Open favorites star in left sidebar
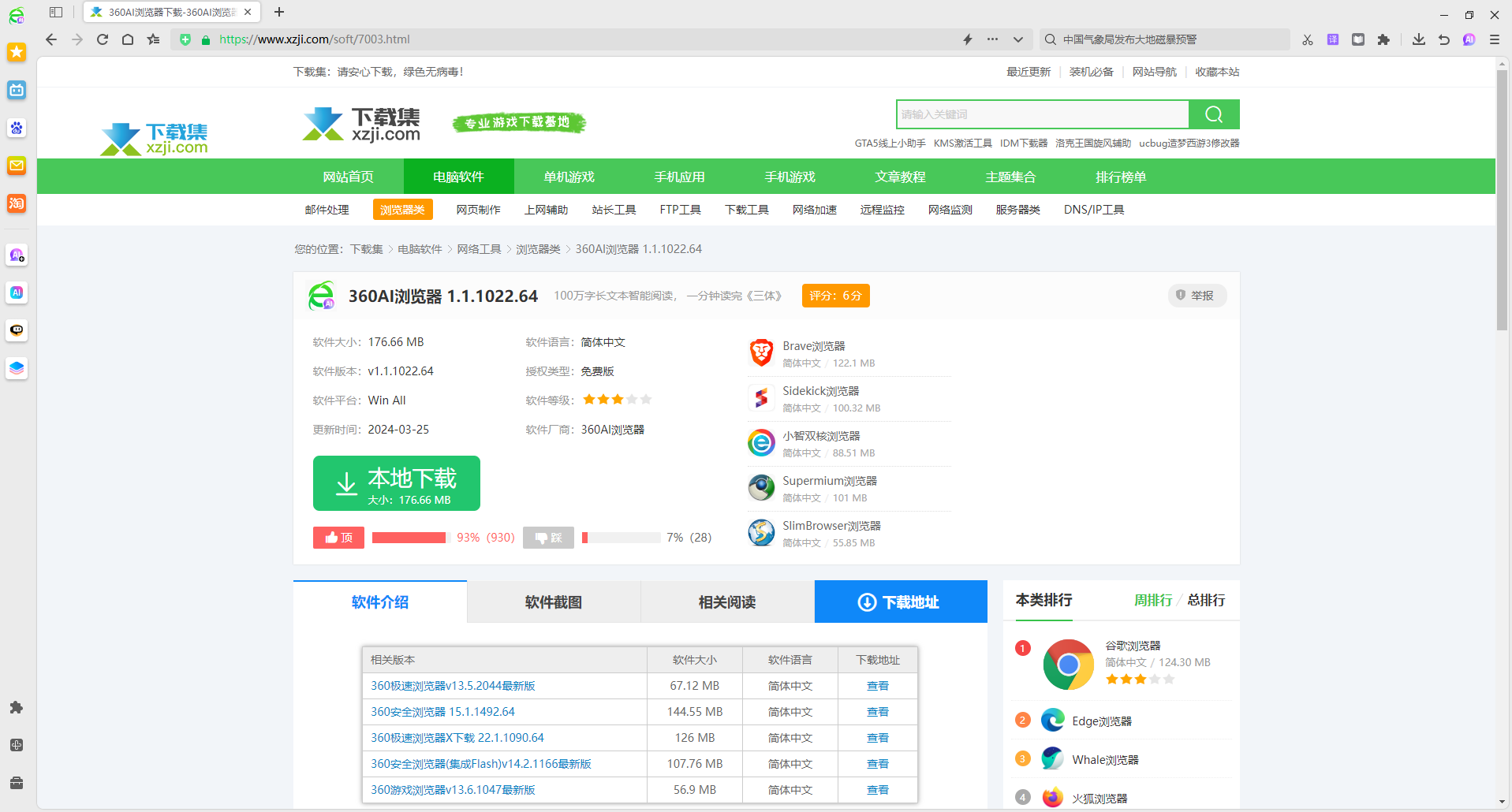The height and width of the screenshot is (812, 1512). coord(17,52)
